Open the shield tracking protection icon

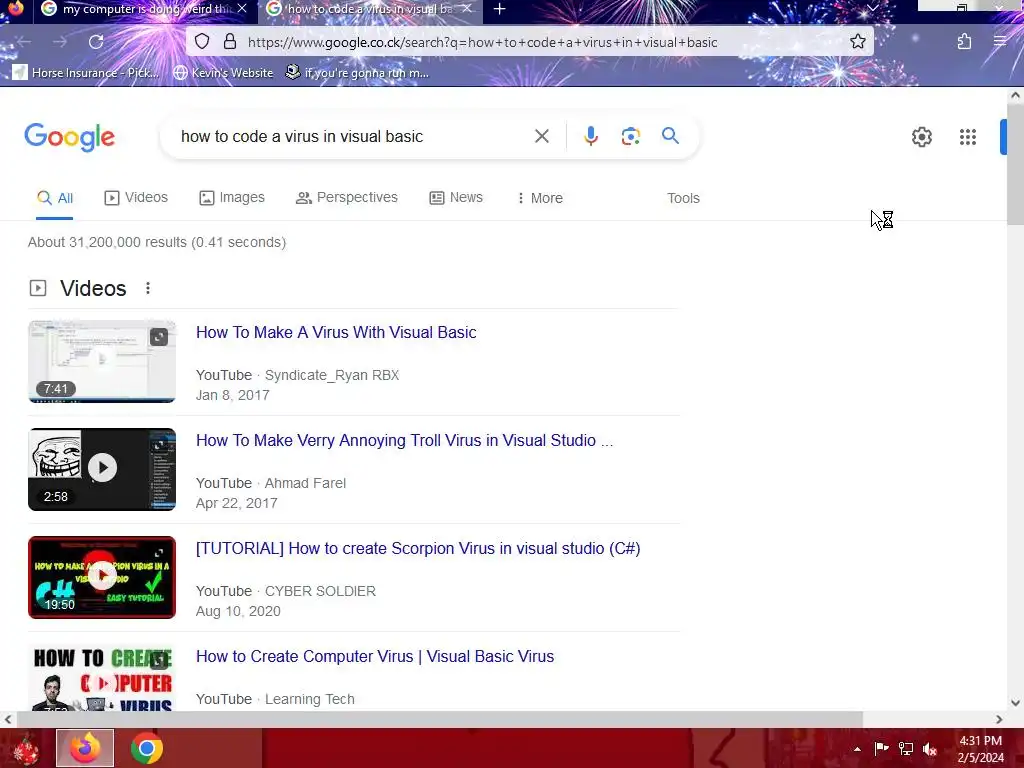click(202, 42)
